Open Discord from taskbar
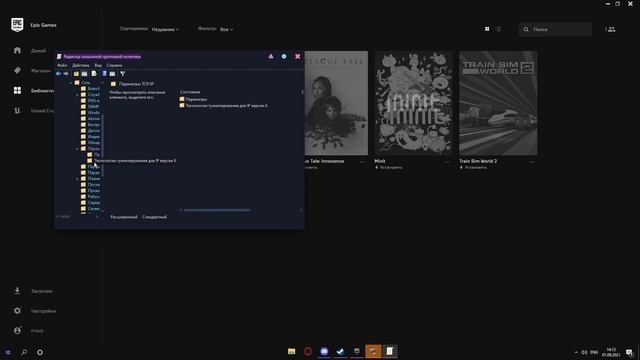This screenshot has height=360, width=640. (x=324, y=351)
